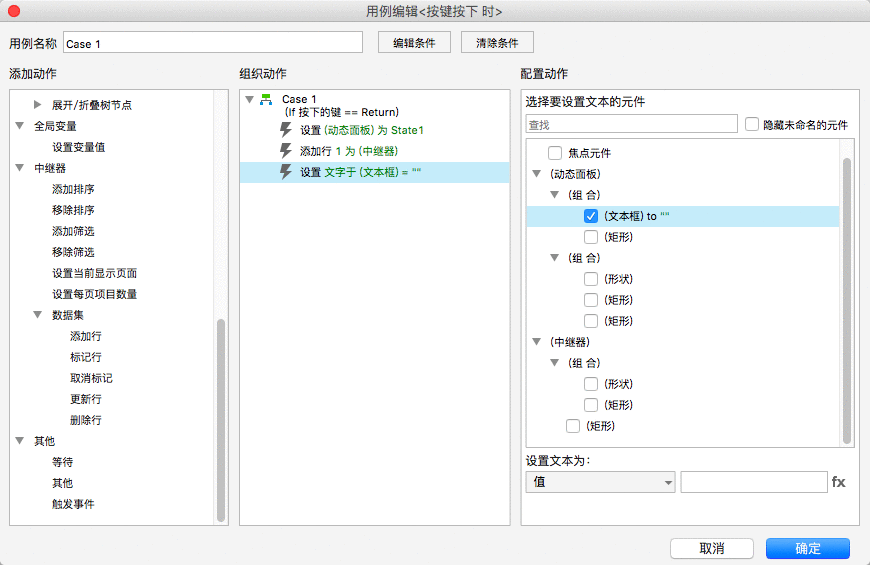The height and width of the screenshot is (565, 870).
Task: Uncheck the (文本框) to "" checkbox
Action: click(x=591, y=216)
